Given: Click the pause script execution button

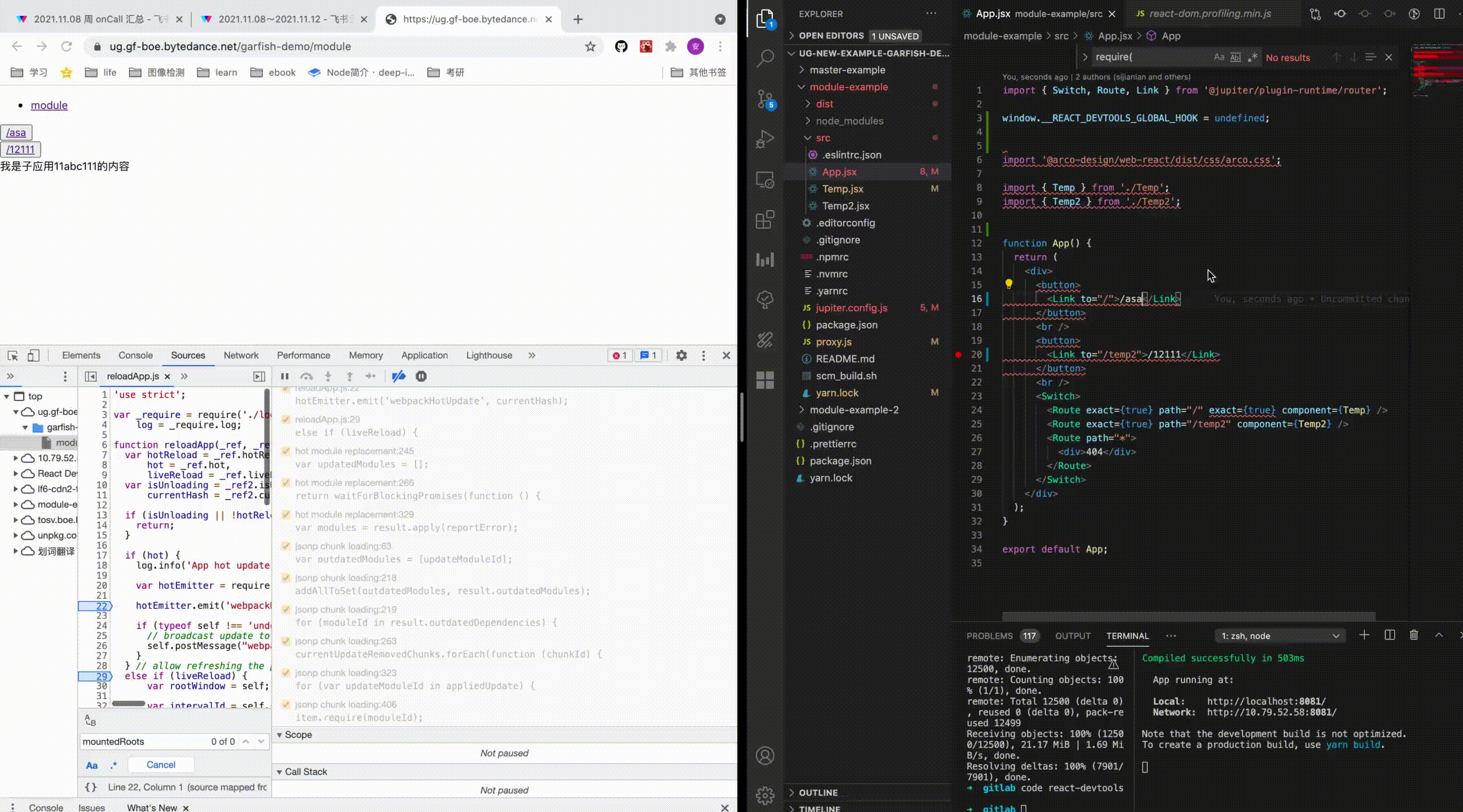Looking at the screenshot, I should 285,376.
